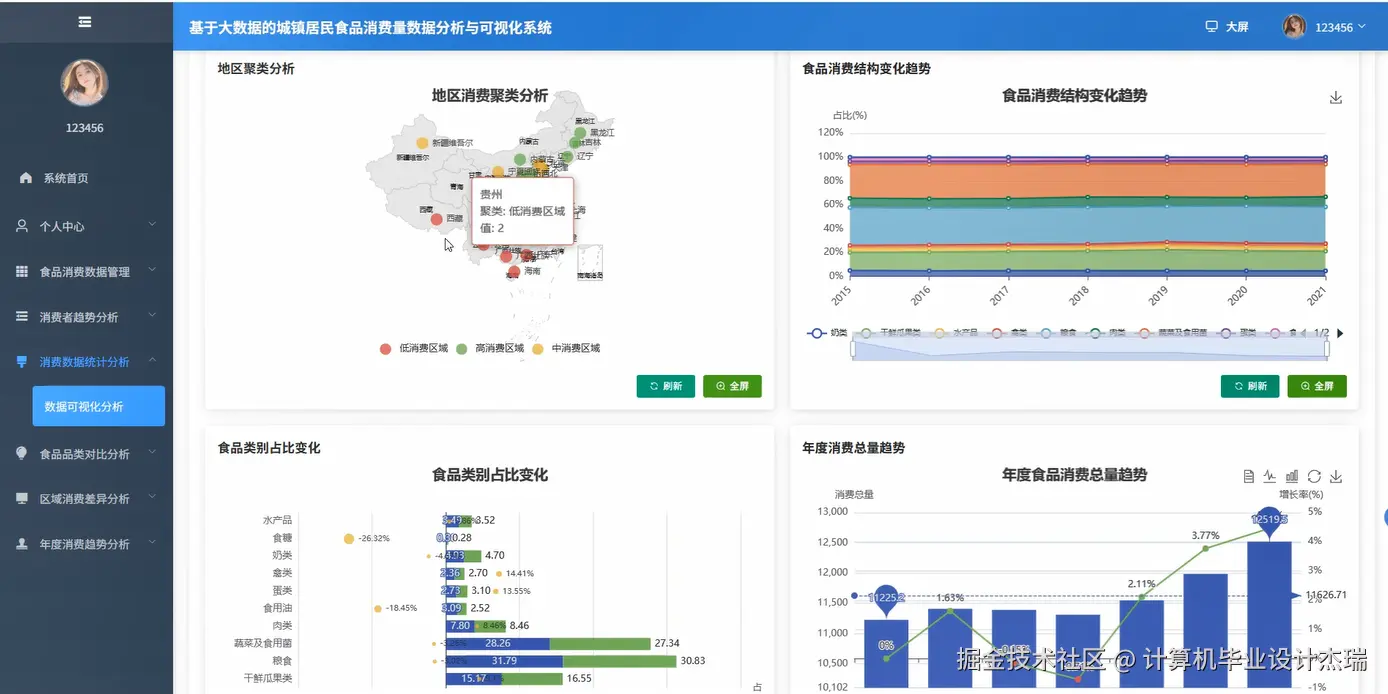Image resolution: width=1388 pixels, height=694 pixels.
Task: Click list icon beside 消费者趋势分析
Action: pyautogui.click(x=22, y=316)
